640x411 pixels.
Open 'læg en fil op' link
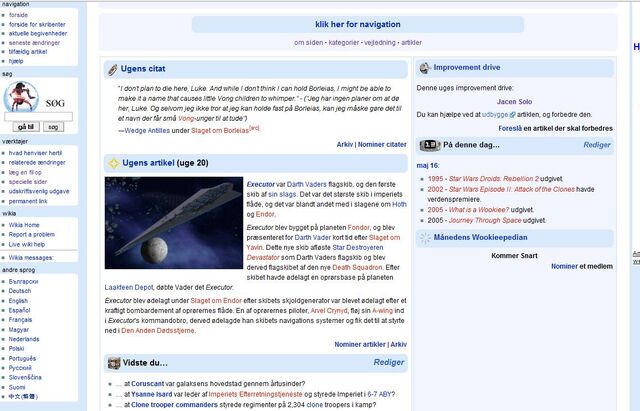[x=25, y=172]
